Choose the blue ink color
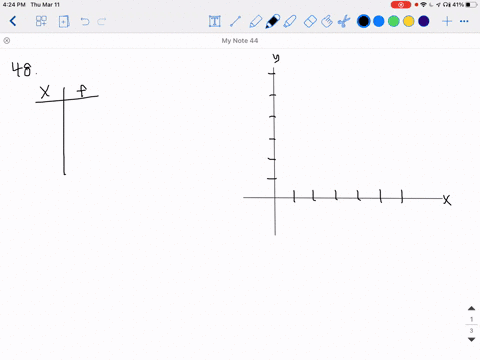The height and width of the screenshot is (360, 480). coord(379,21)
